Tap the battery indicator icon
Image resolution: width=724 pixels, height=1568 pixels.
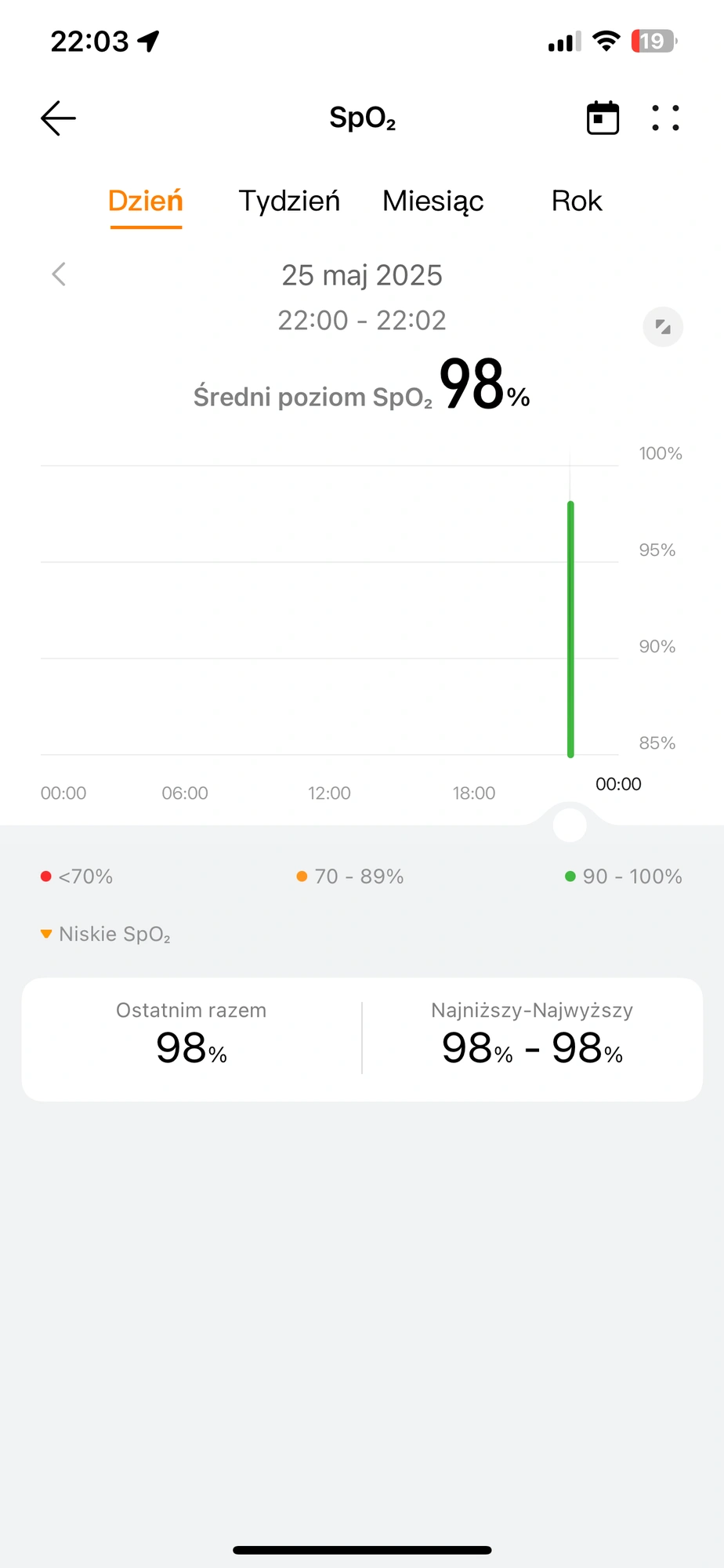coord(653,41)
